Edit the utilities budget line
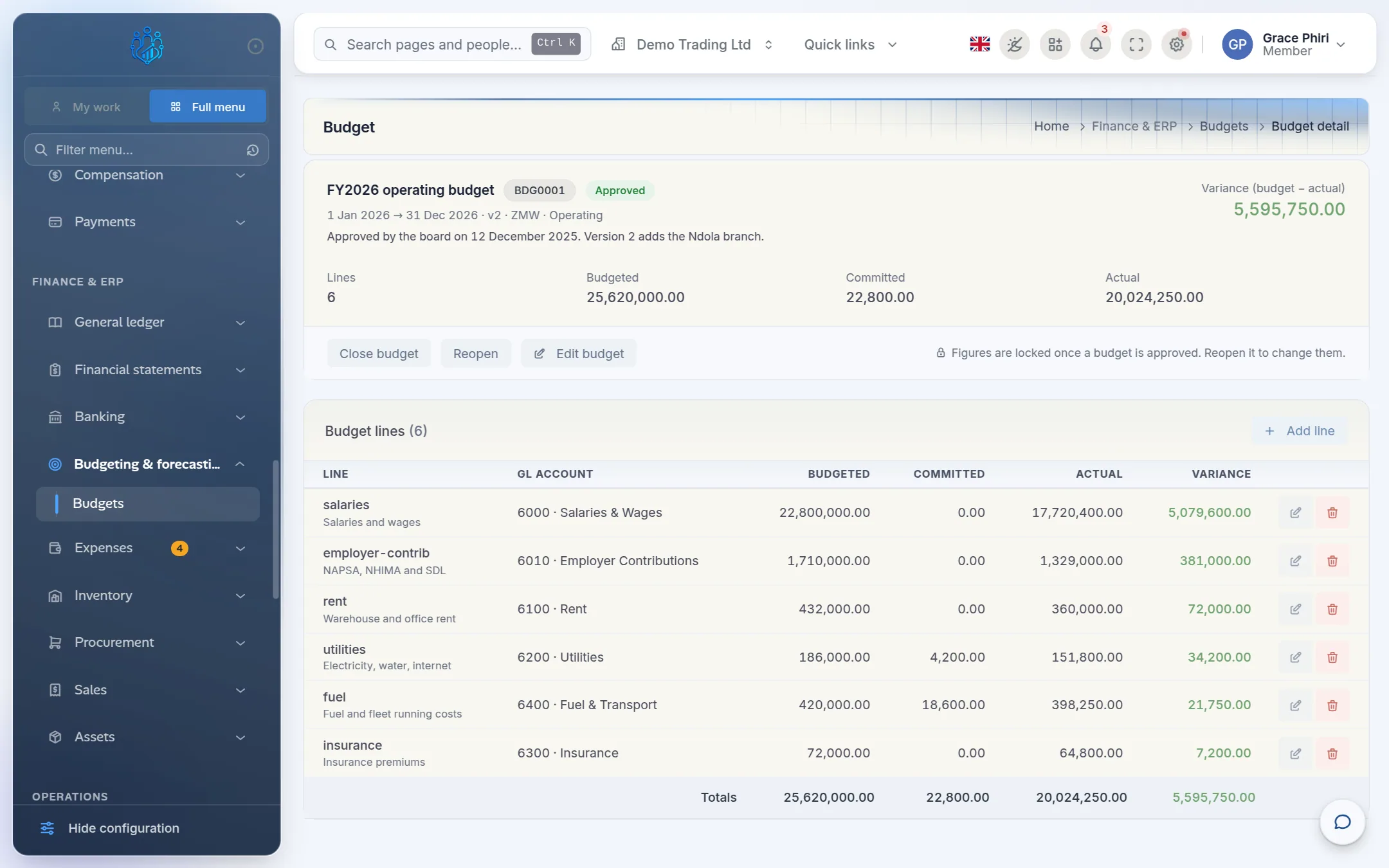The image size is (1389, 868). 1296,657
